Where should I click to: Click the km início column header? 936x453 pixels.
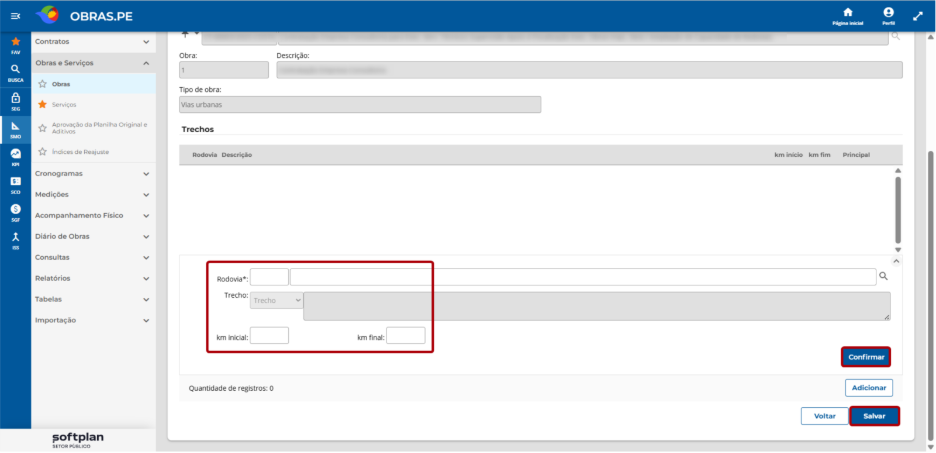[x=789, y=155]
